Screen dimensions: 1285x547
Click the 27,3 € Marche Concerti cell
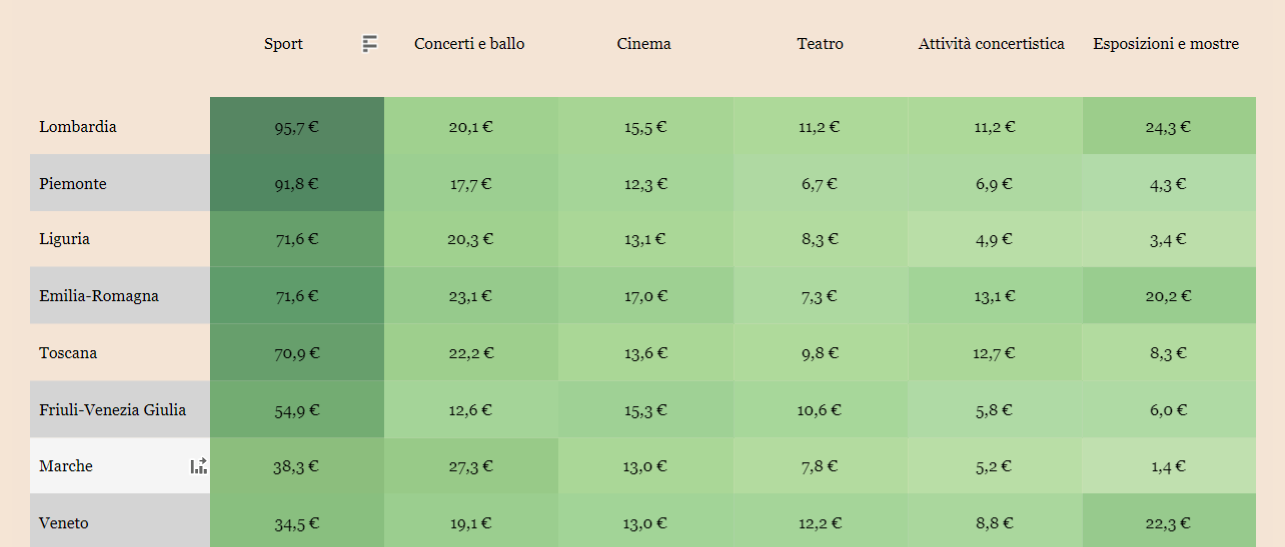point(471,466)
